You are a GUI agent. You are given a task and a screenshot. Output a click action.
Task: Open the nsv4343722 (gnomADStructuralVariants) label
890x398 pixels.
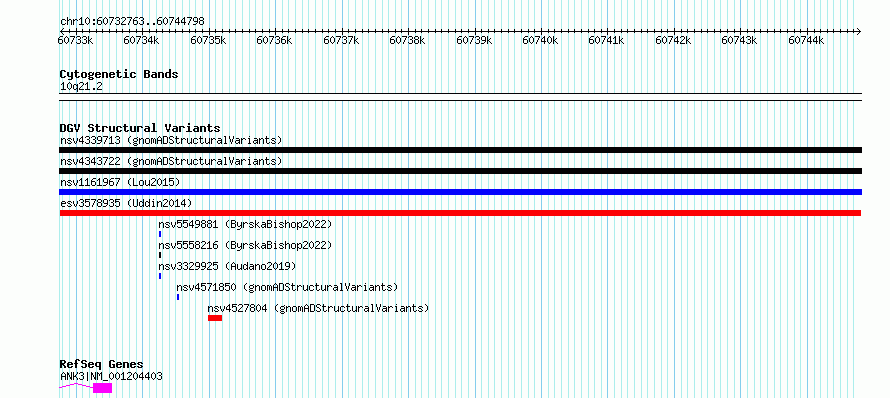[x=171, y=161]
